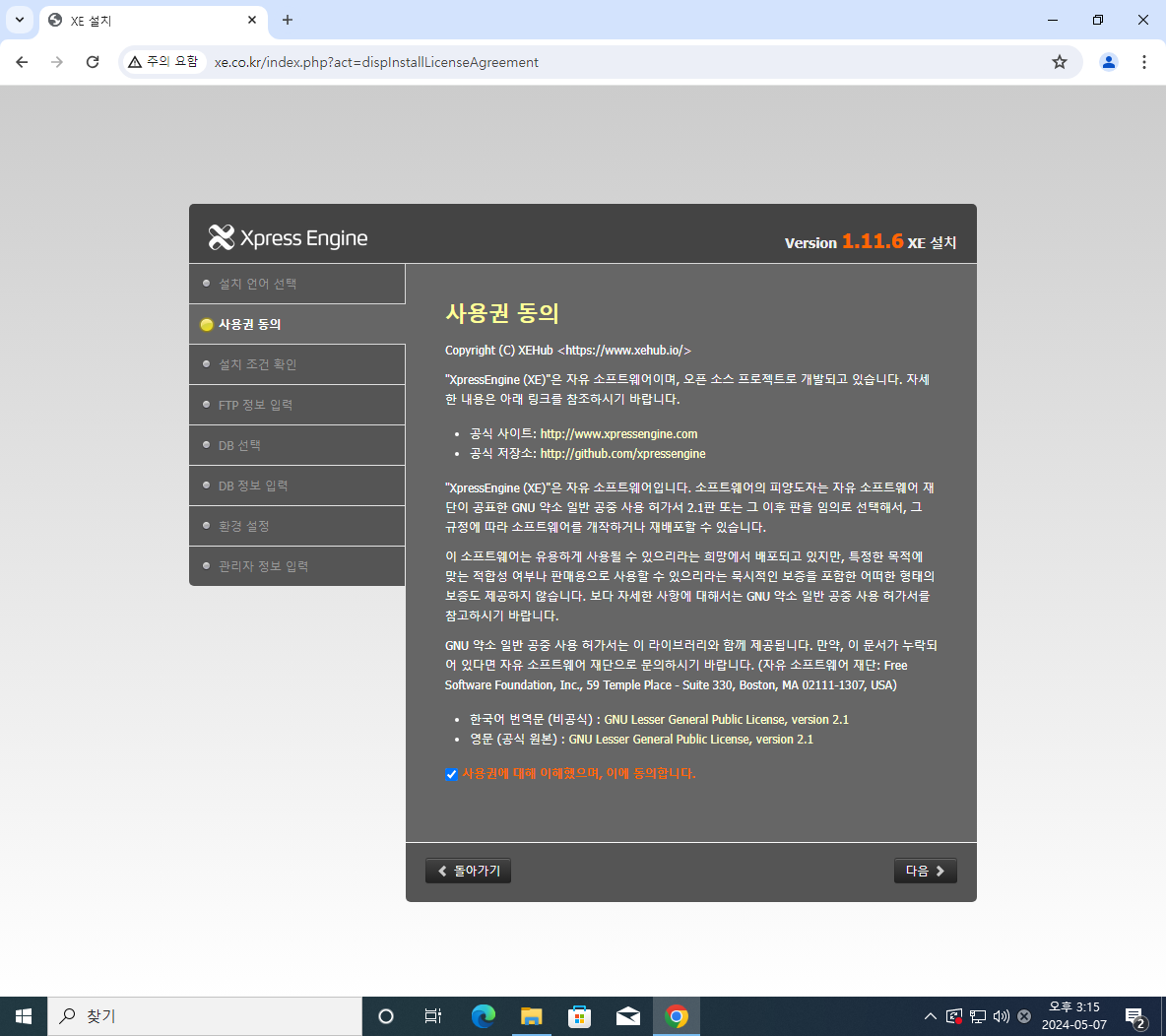The image size is (1166, 1036).
Task: Open the Mail app from the taskbar
Action: click(627, 1016)
